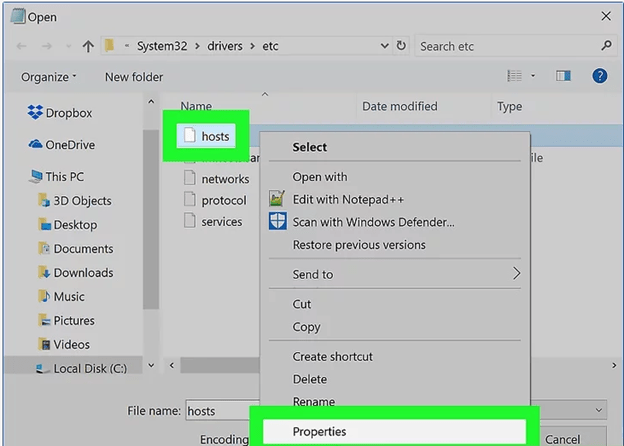Show the preview pane
Image resolution: width=624 pixels, height=446 pixels.
pos(563,76)
